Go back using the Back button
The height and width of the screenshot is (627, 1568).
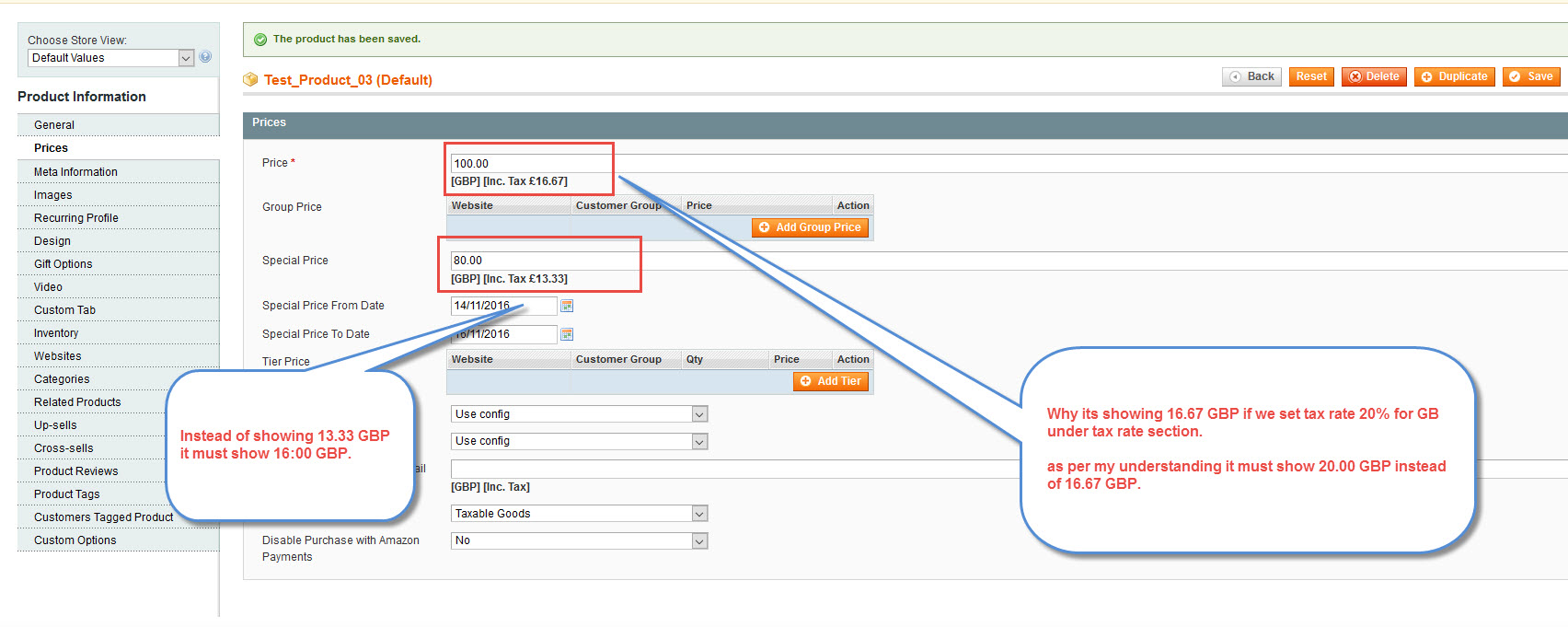[x=1251, y=77]
